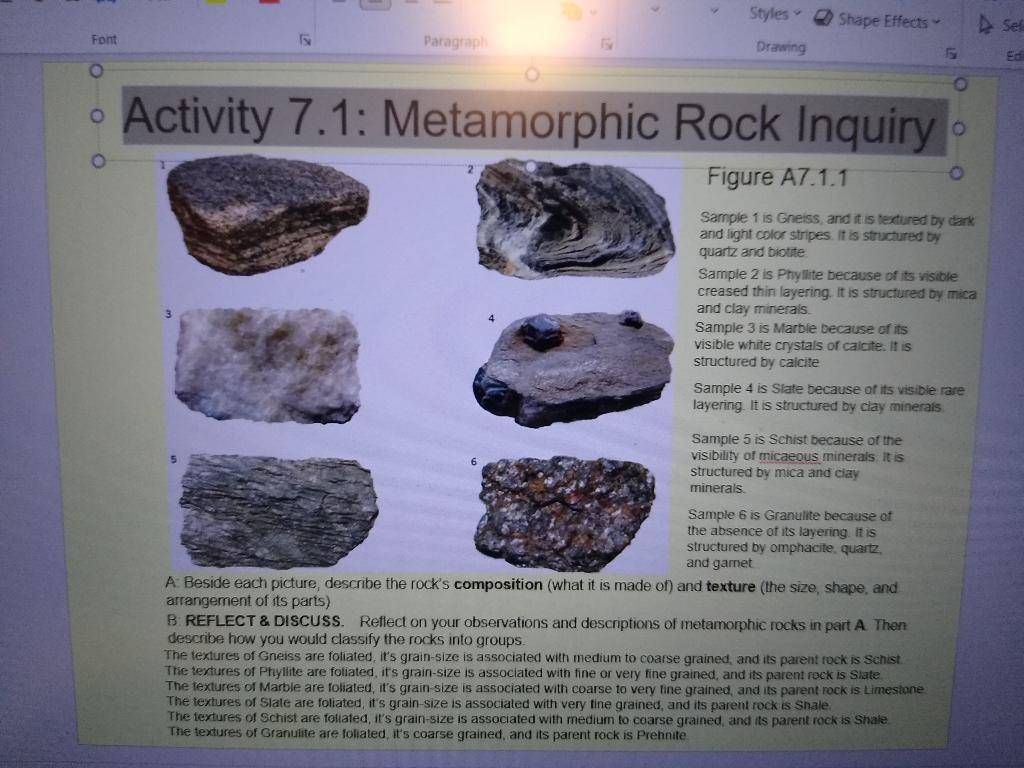The width and height of the screenshot is (1024, 768).
Task: Open the Shape Fill dropdown arrow
Action: (591, 12)
